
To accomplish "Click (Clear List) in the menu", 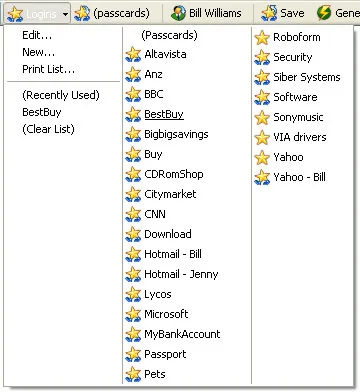I will point(48,129).
